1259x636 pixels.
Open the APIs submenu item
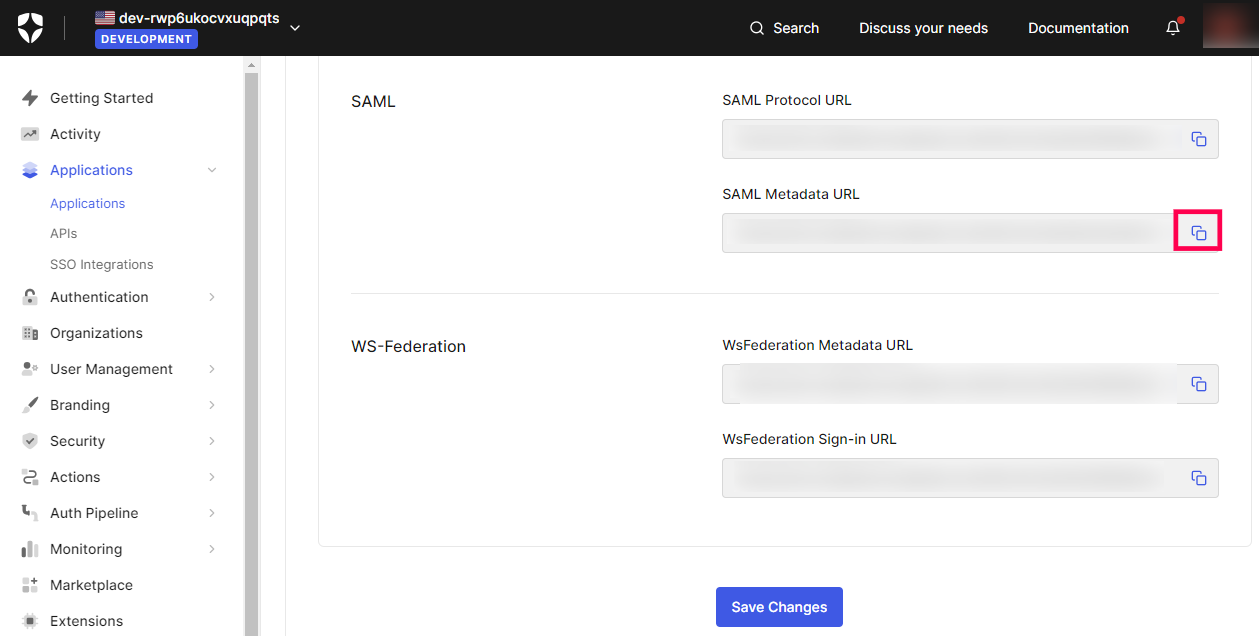click(x=64, y=233)
